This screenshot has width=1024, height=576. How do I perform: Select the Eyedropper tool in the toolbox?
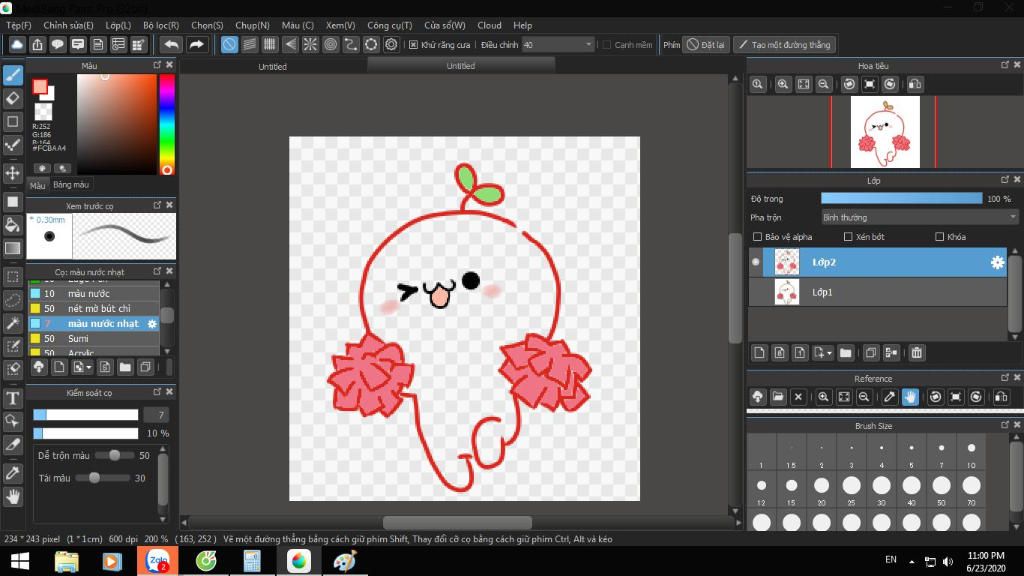point(13,473)
